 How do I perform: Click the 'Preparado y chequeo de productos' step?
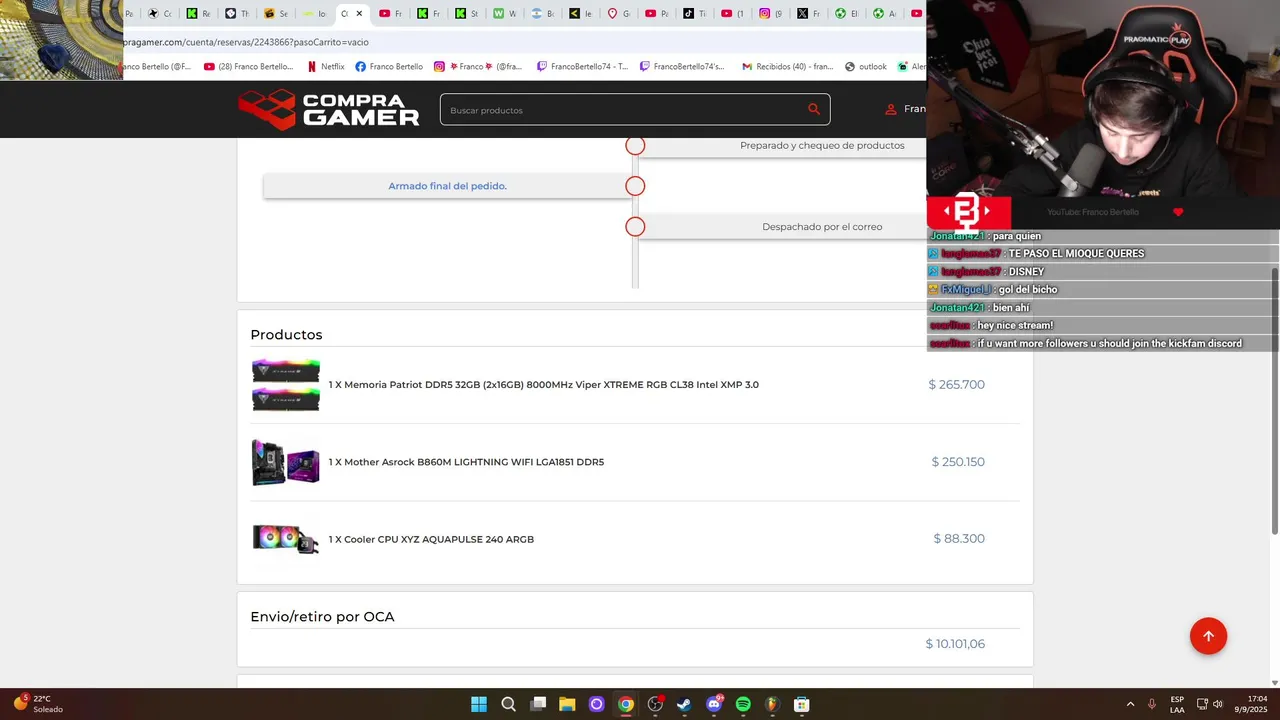pos(822,145)
